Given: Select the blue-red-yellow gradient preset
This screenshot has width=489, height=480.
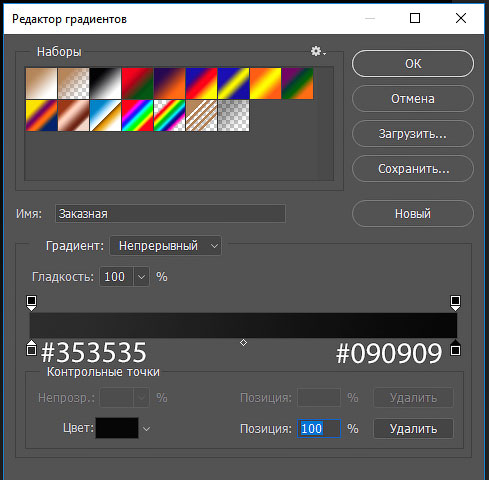Looking at the screenshot, I should click(x=201, y=84).
